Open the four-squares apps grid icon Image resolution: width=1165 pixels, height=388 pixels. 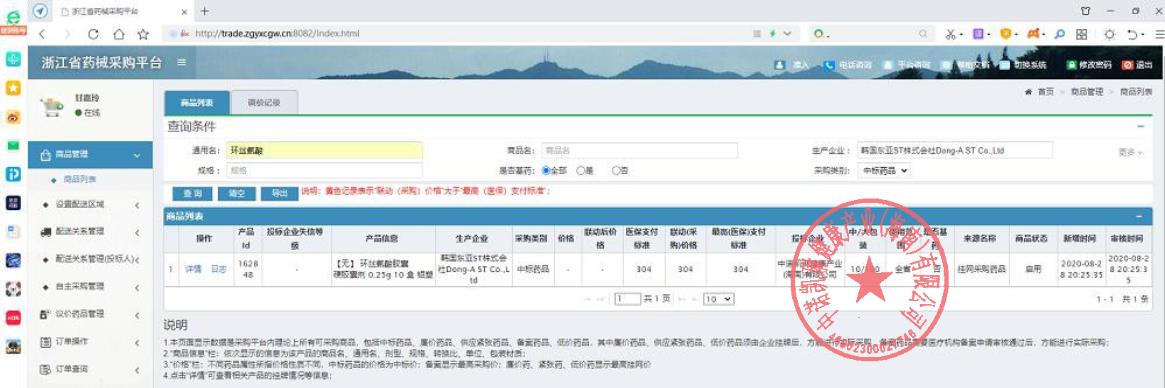tap(1082, 34)
